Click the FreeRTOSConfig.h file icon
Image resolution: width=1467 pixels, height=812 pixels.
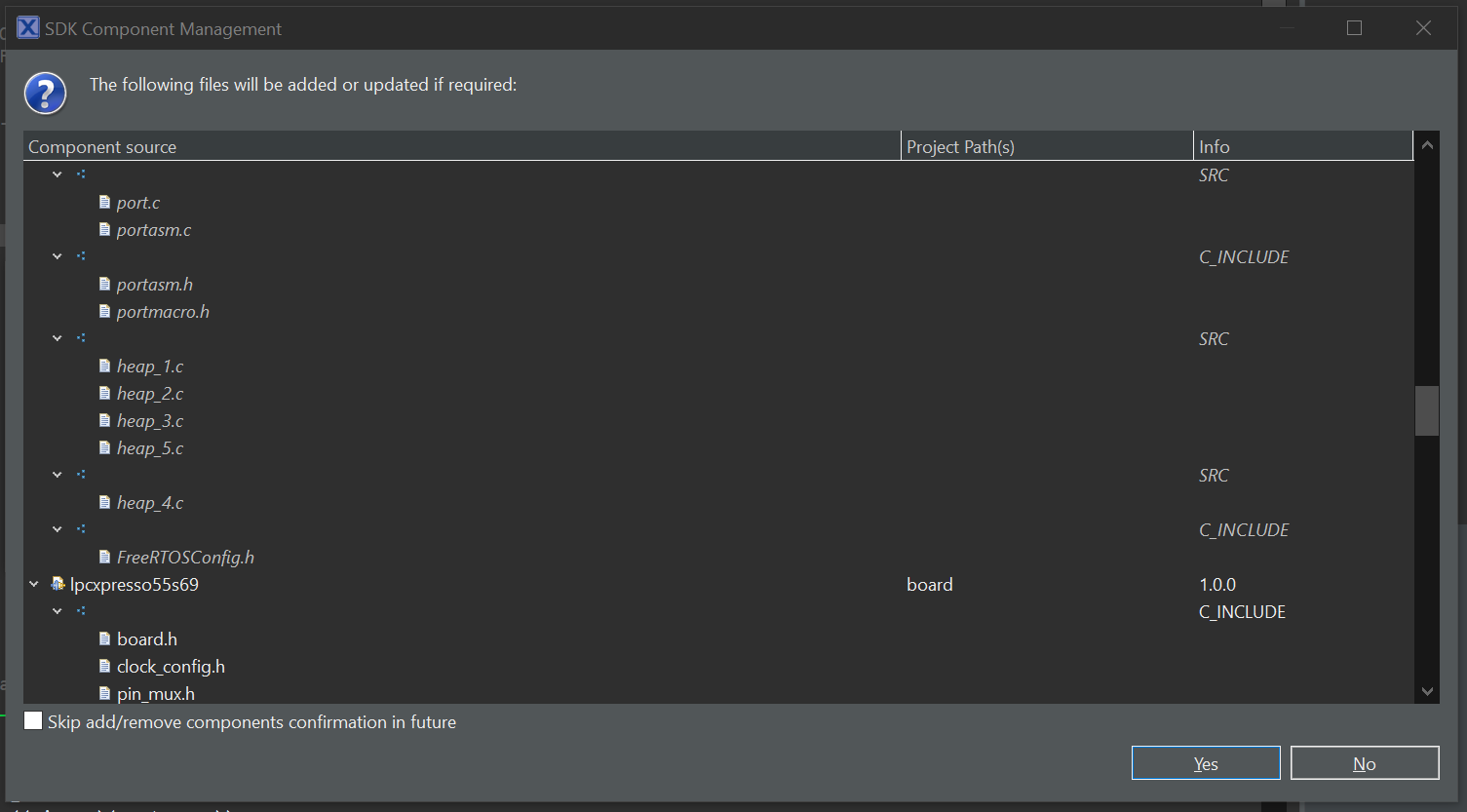coord(105,557)
